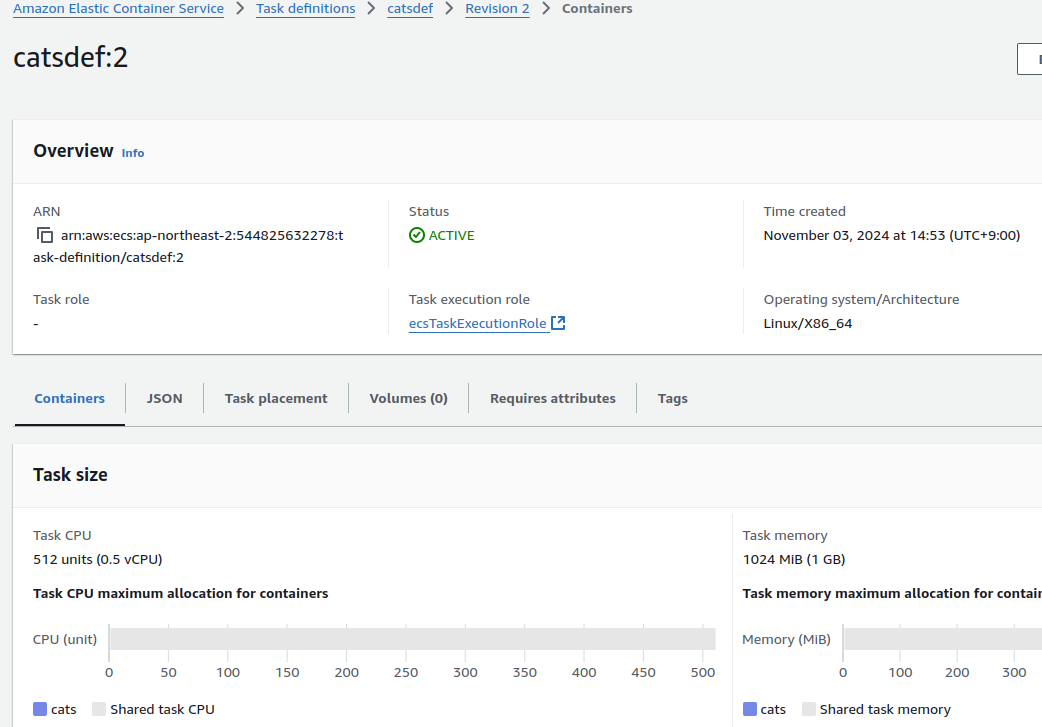Open the Task placement tab
This screenshot has width=1042, height=727.
click(x=276, y=398)
